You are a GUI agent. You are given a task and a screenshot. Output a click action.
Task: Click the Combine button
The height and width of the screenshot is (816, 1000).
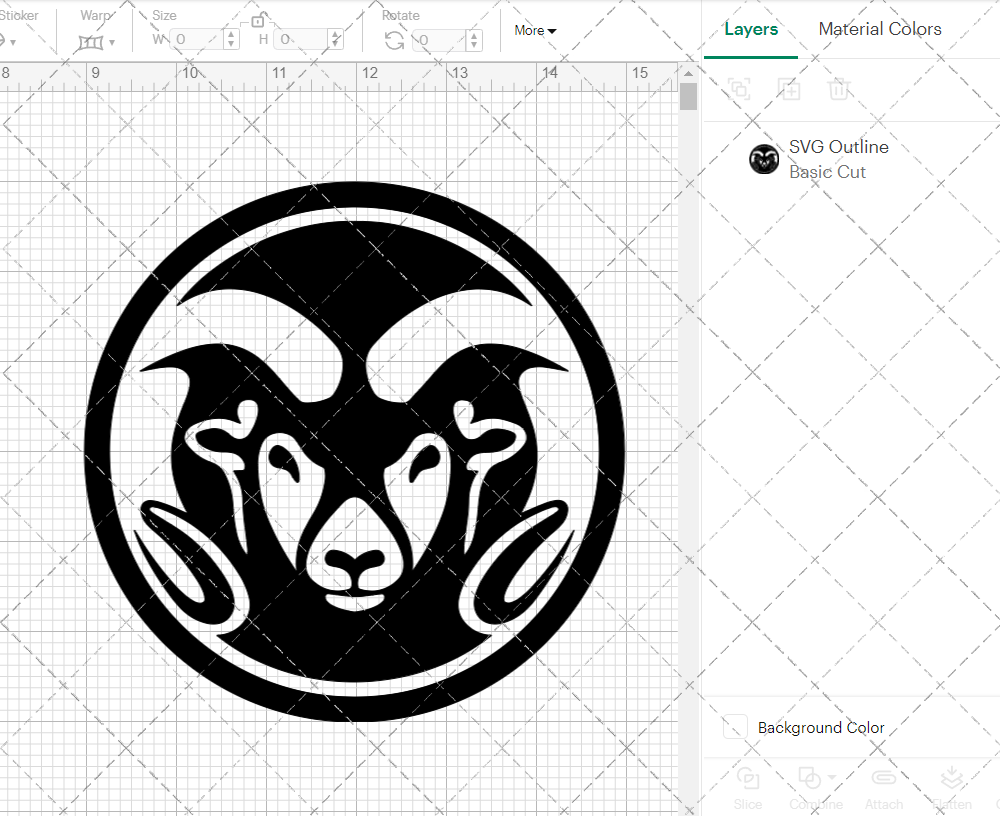coord(816,789)
